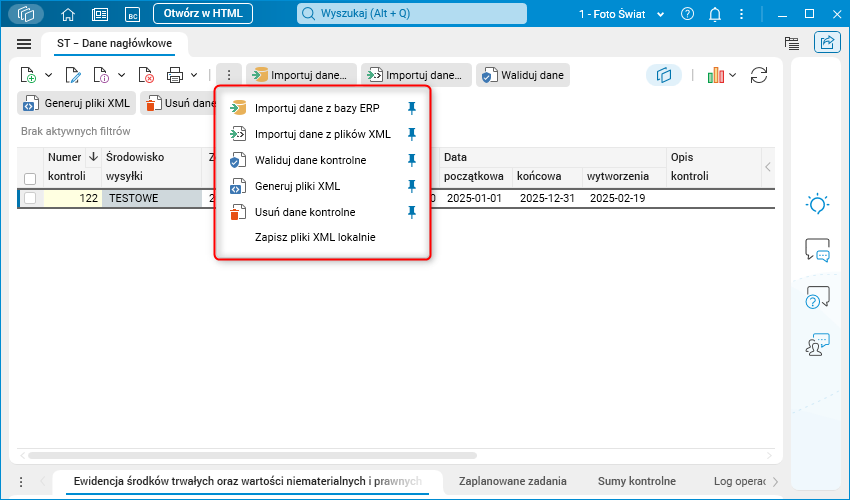Screen dimensions: 850x500
Task: Click the edit record pencil icon
Action: [73, 75]
